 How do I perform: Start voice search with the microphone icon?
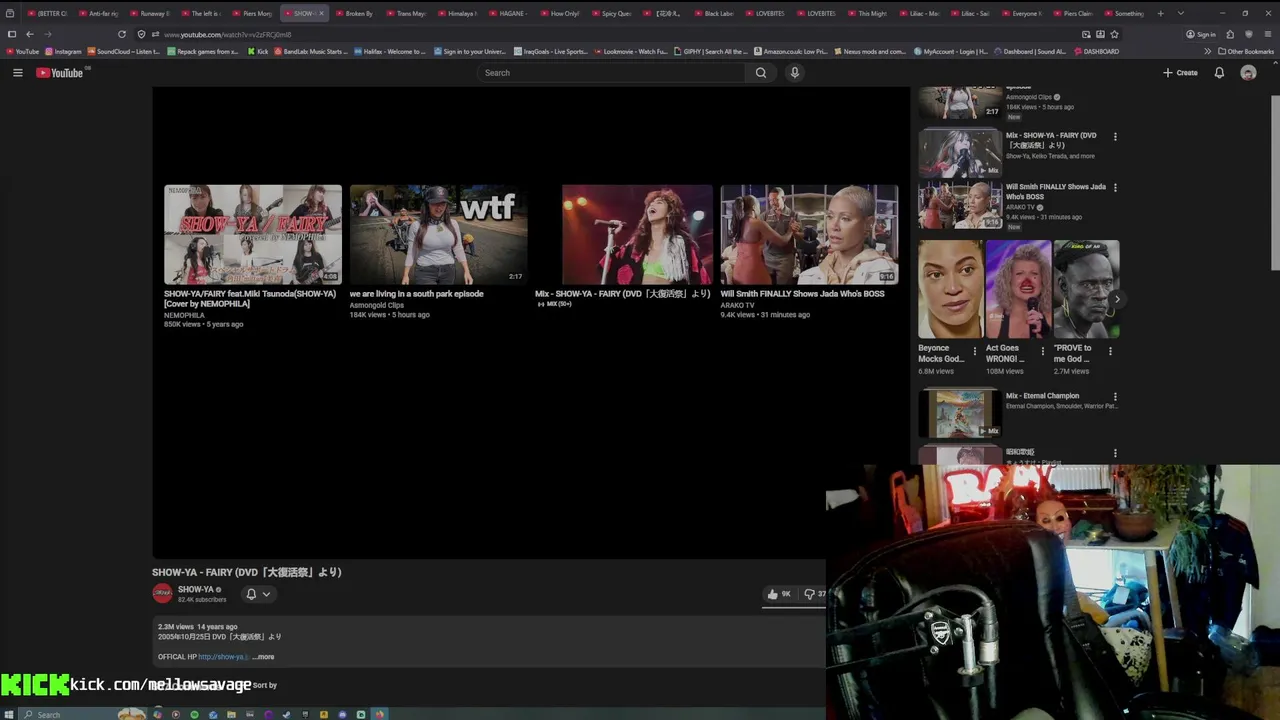pyautogui.click(x=795, y=73)
